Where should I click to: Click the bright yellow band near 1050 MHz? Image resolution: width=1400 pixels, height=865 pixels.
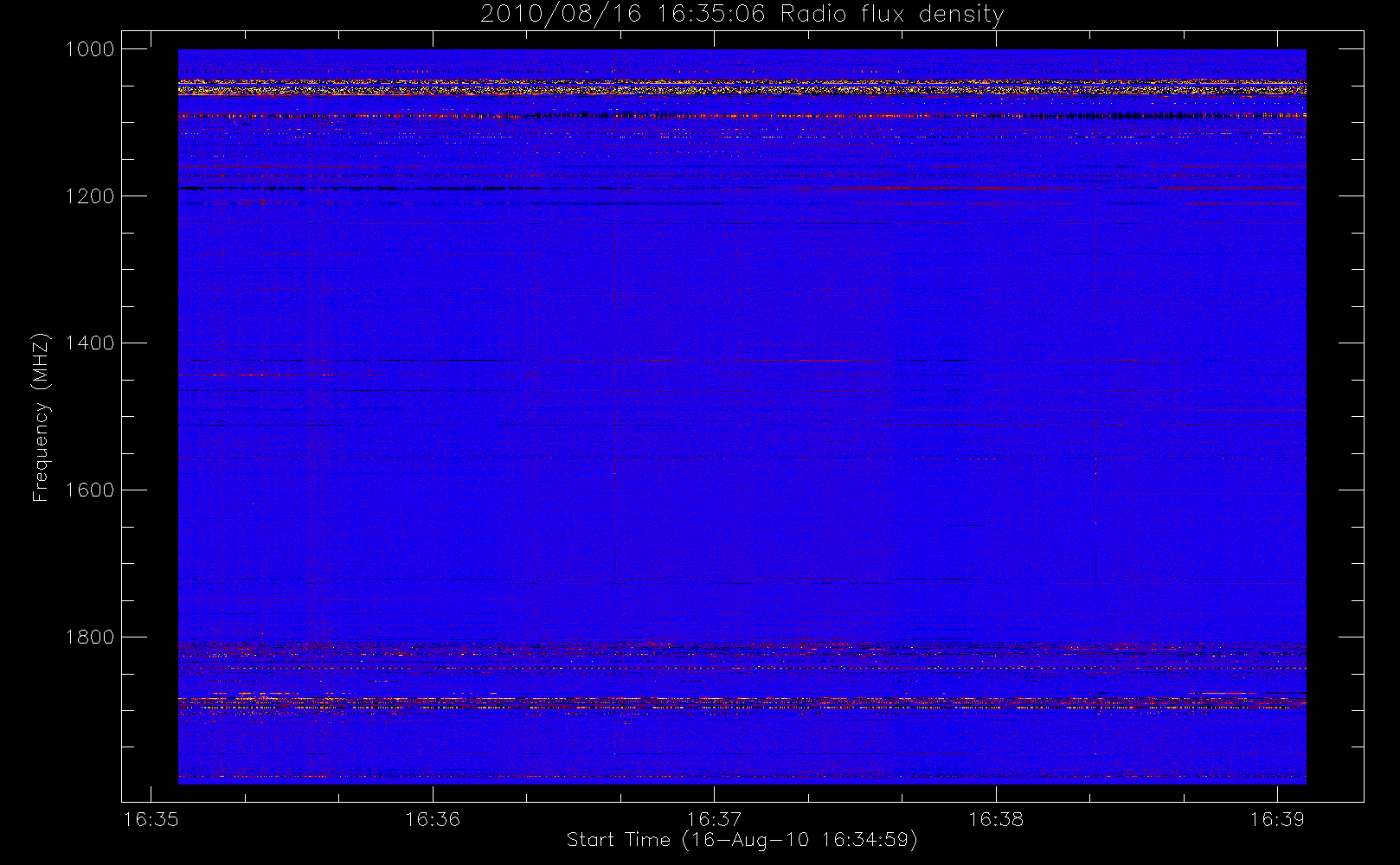pos(742,87)
